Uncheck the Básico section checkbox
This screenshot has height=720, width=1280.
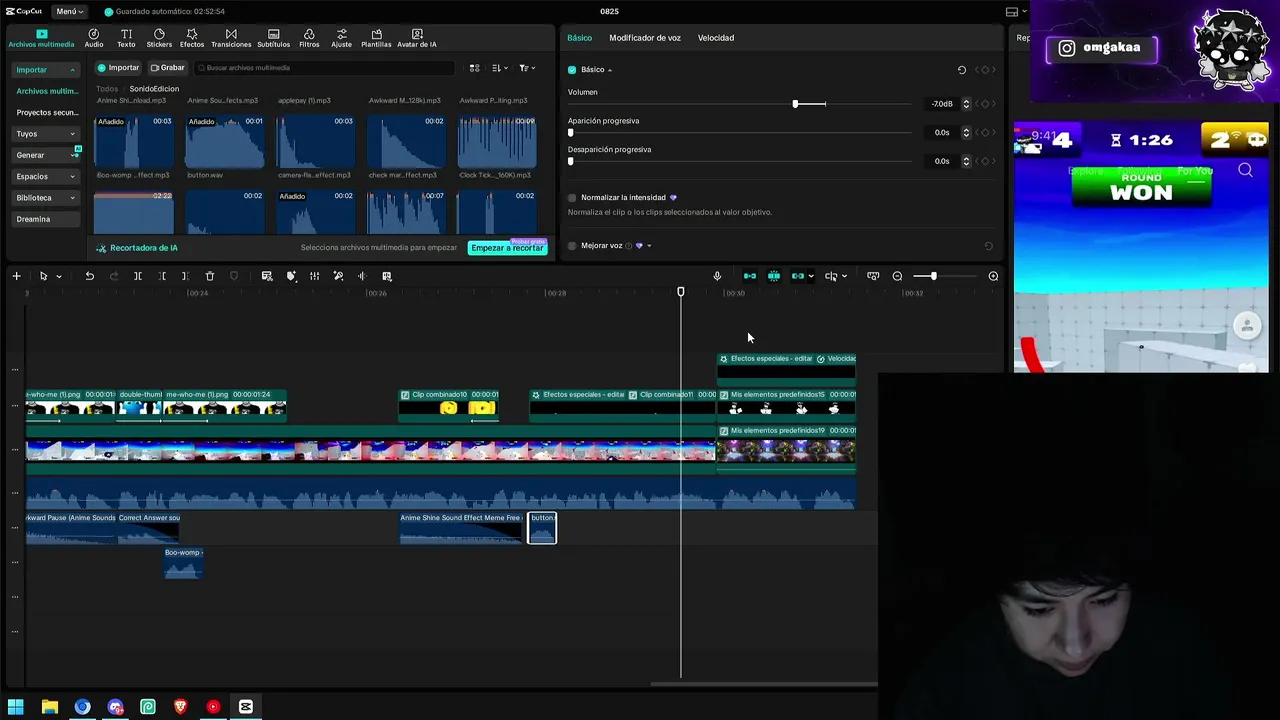click(x=572, y=70)
